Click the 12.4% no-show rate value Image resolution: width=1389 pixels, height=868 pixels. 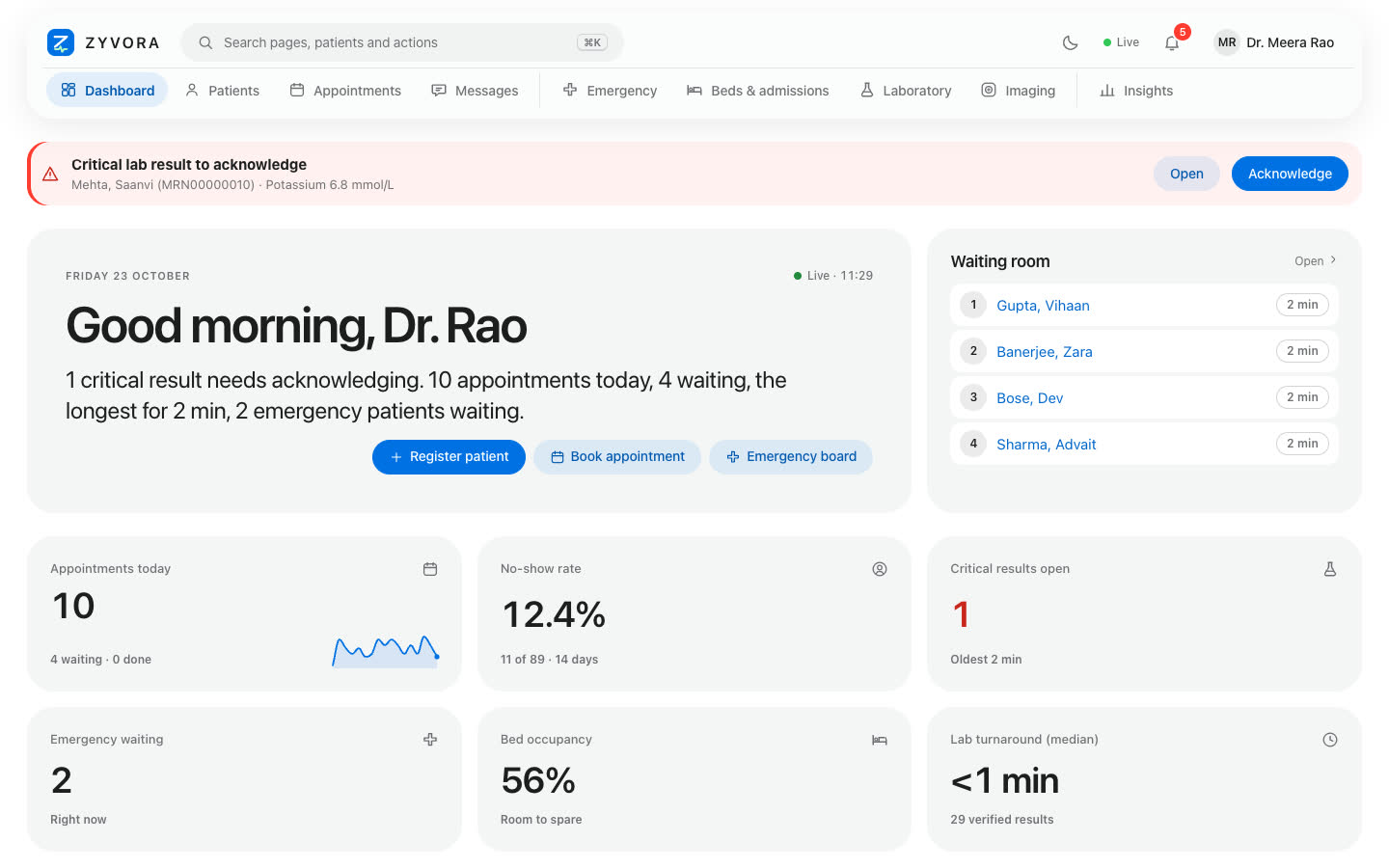(x=554, y=614)
